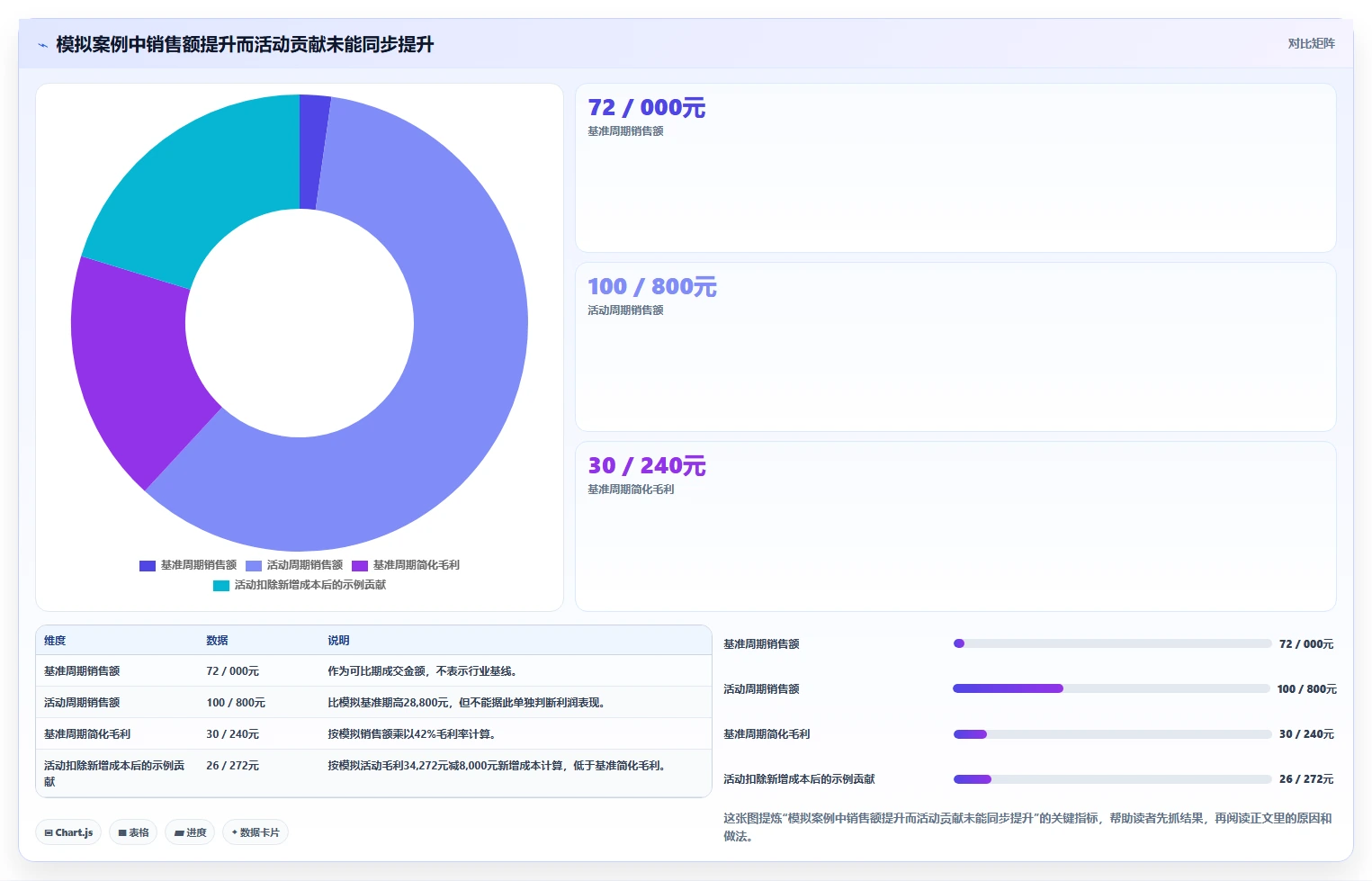Click the note 作为可比期成交金额，不表示行业基线

click(x=423, y=671)
